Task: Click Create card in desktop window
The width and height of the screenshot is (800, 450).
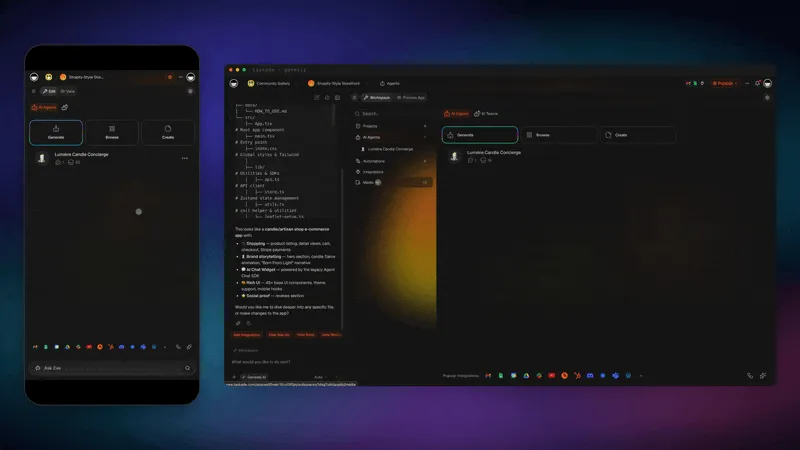Action: point(638,135)
